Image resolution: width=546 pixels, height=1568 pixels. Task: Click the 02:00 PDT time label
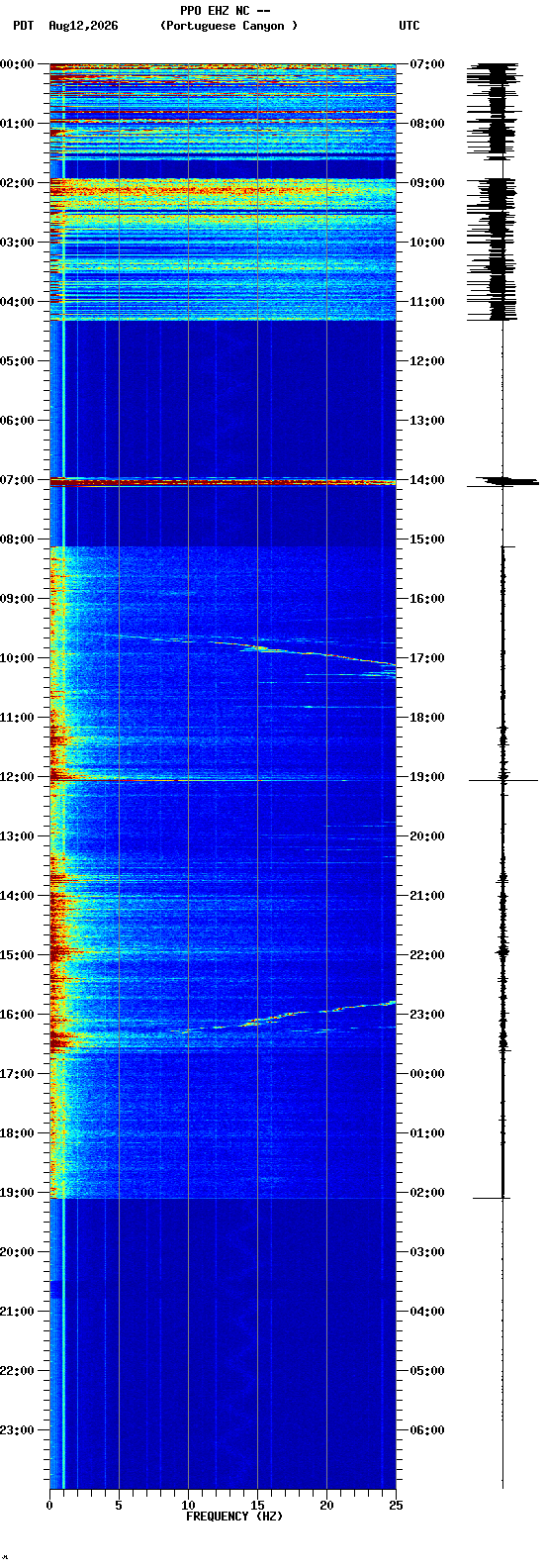point(17,183)
